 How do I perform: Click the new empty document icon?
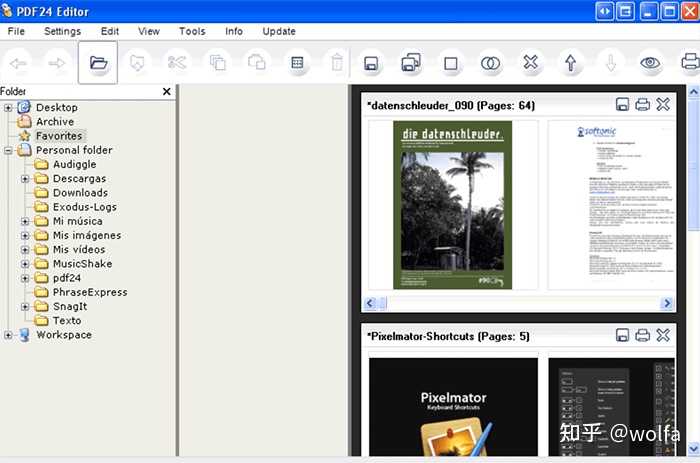(450, 63)
